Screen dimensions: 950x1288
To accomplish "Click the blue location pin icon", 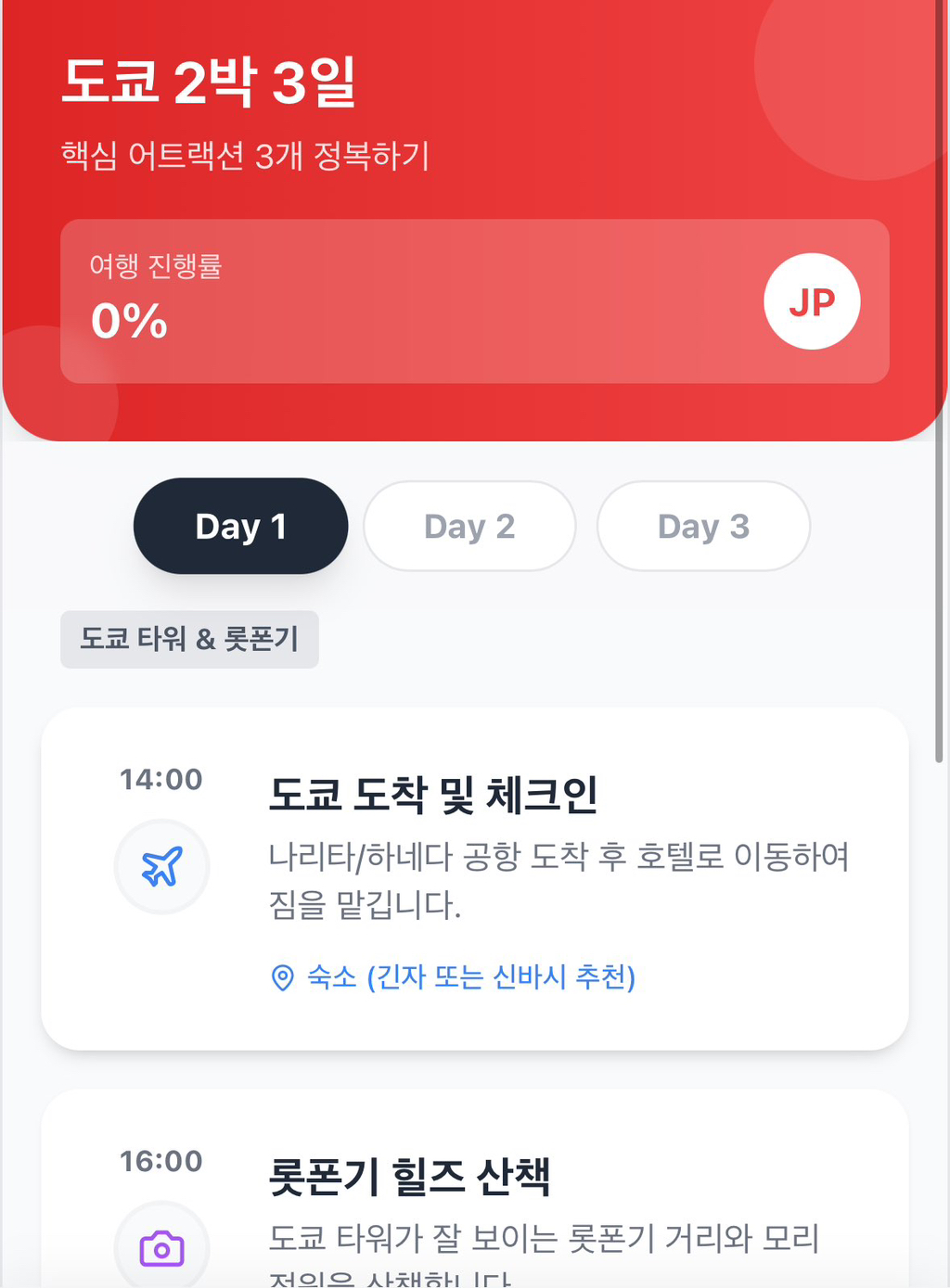I will (282, 977).
